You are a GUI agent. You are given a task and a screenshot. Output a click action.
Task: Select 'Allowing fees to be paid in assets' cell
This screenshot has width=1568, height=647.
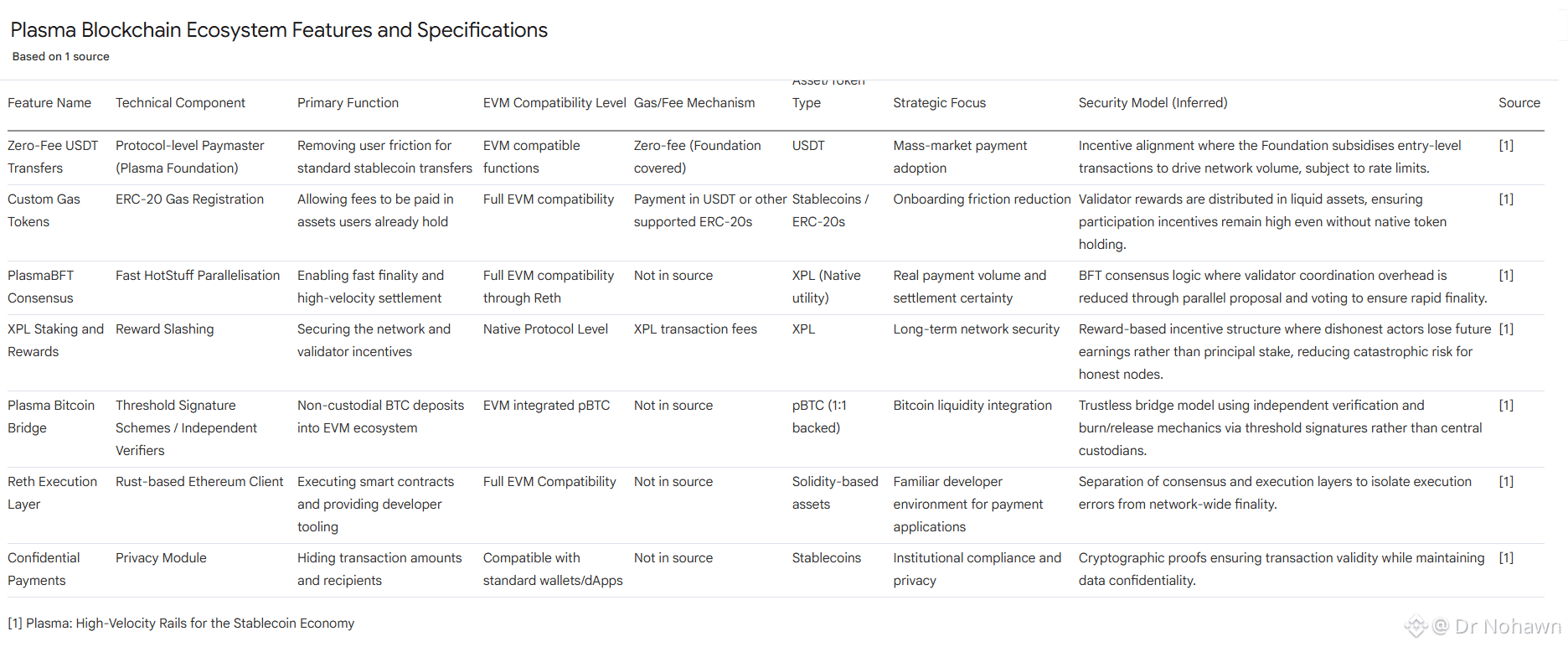[375, 210]
